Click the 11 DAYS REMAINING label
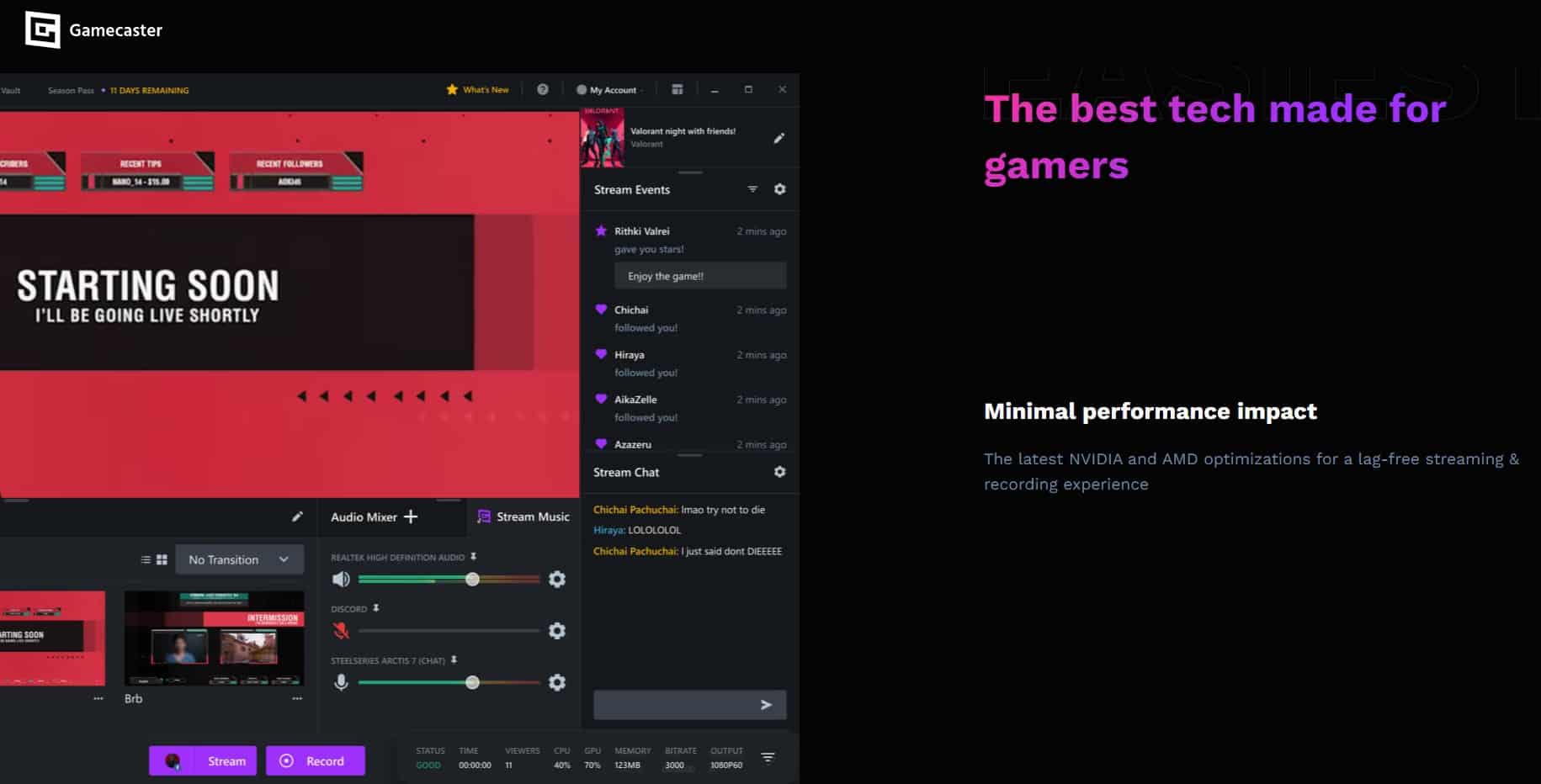Image resolution: width=1541 pixels, height=784 pixels. click(x=149, y=90)
